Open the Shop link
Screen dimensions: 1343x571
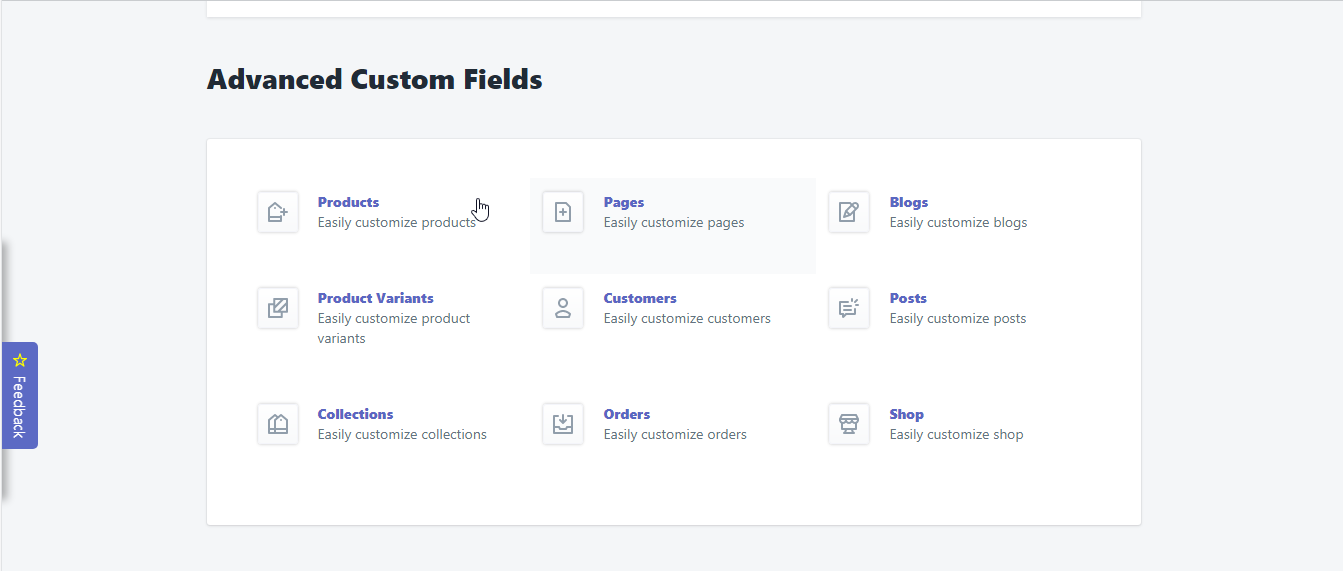[907, 414]
